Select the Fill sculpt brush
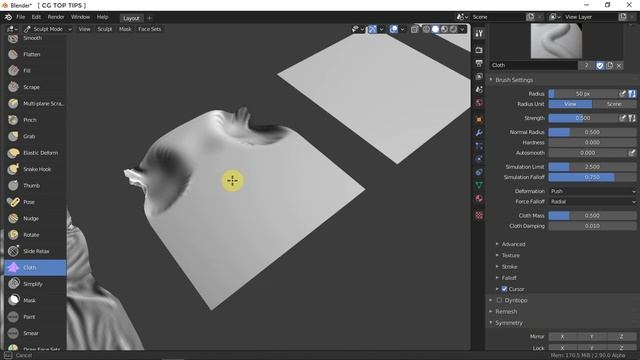 click(35, 71)
